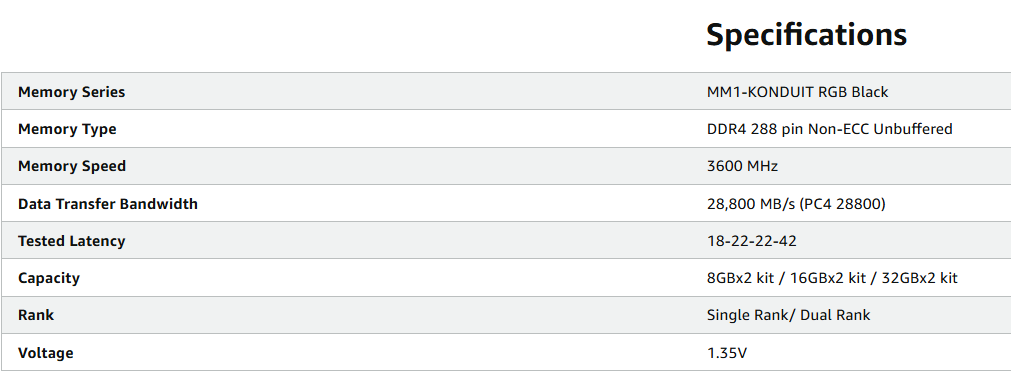Viewport: 1011px width, 375px height.
Task: Select the Capacity label
Action: [49, 278]
